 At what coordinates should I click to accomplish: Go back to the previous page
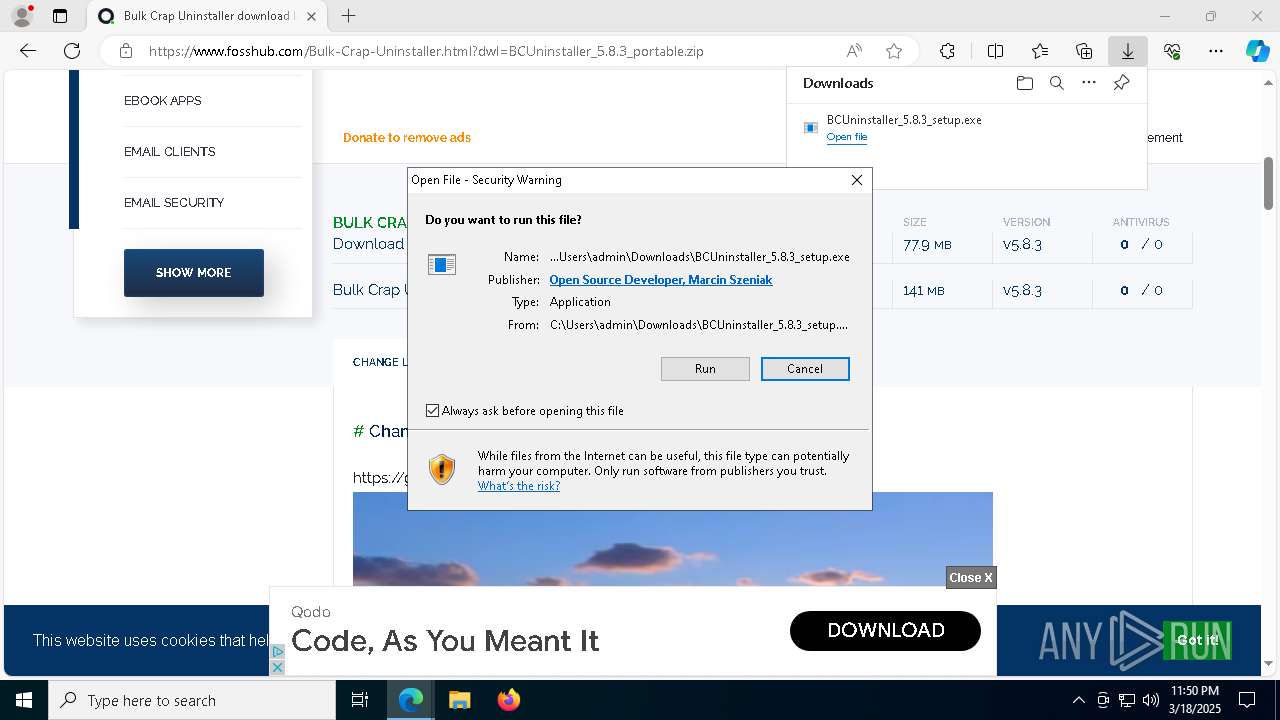(x=28, y=51)
